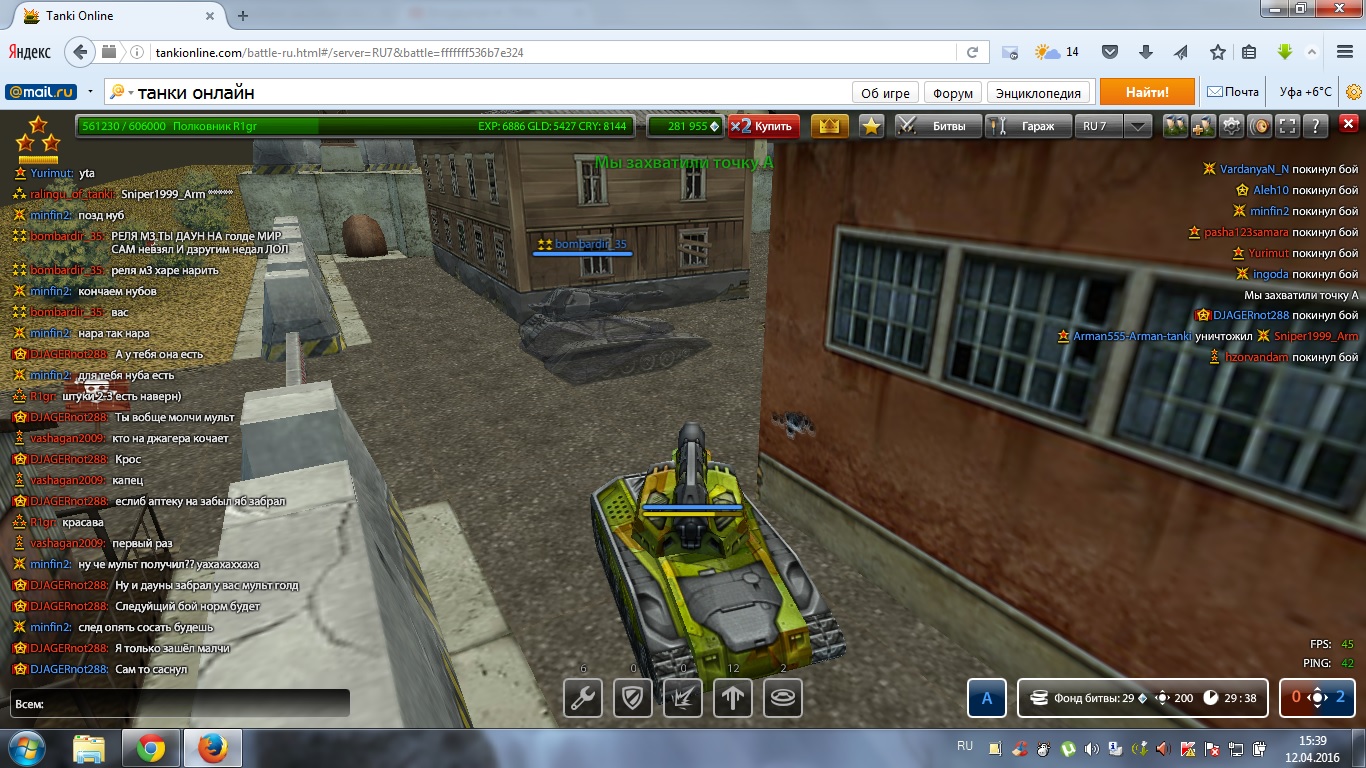Bookmark this page with star icon
The height and width of the screenshot is (768, 1366).
point(1217,52)
